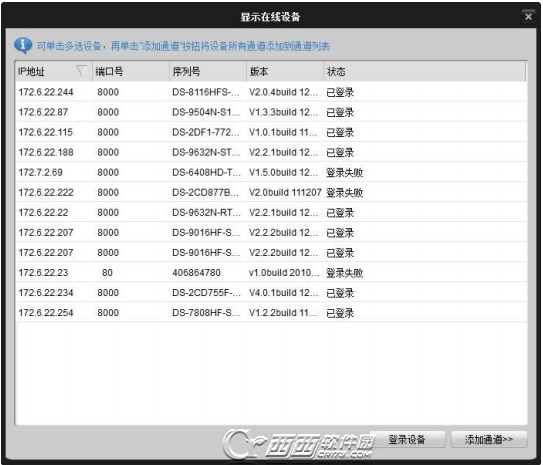Click version V1.2.2build 11... cell
This screenshot has width=543, height=465.
pyautogui.click(x=283, y=313)
